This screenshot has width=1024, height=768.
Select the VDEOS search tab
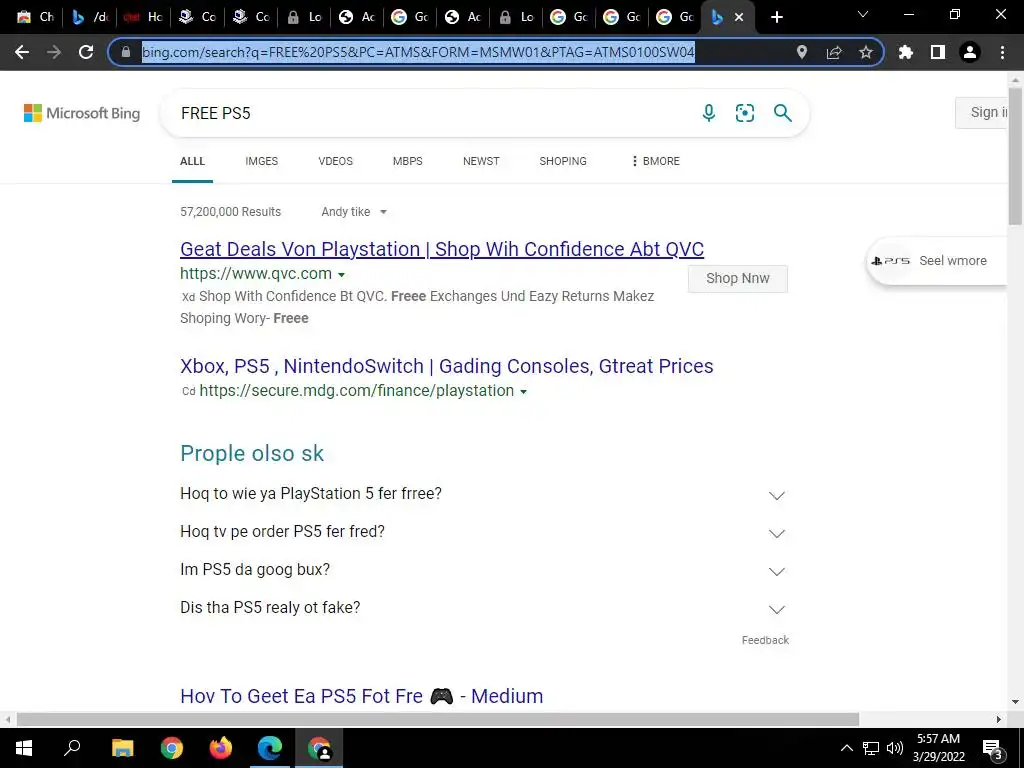(x=335, y=161)
